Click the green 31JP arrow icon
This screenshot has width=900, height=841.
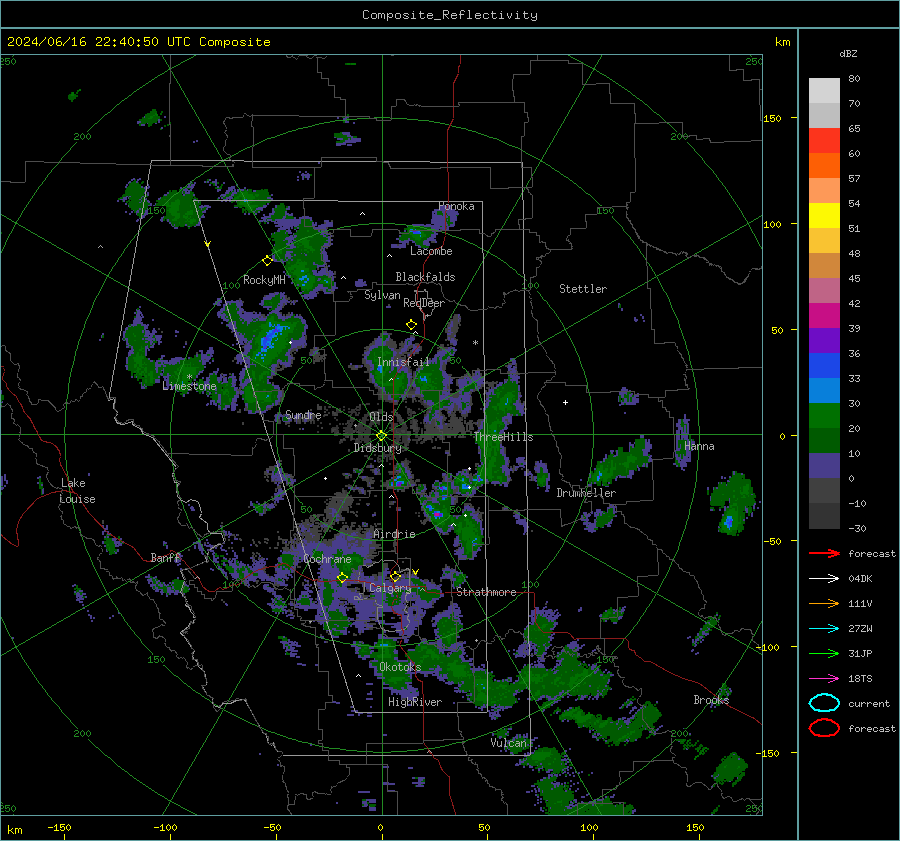824,653
